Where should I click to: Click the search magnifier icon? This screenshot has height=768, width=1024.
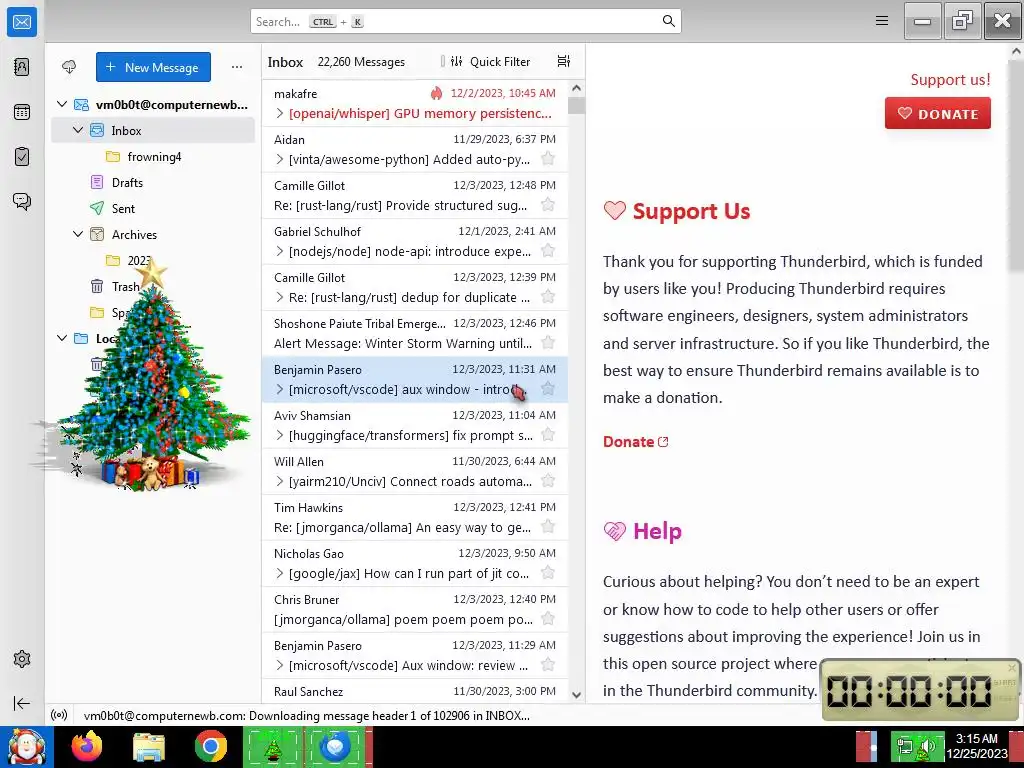(x=668, y=22)
